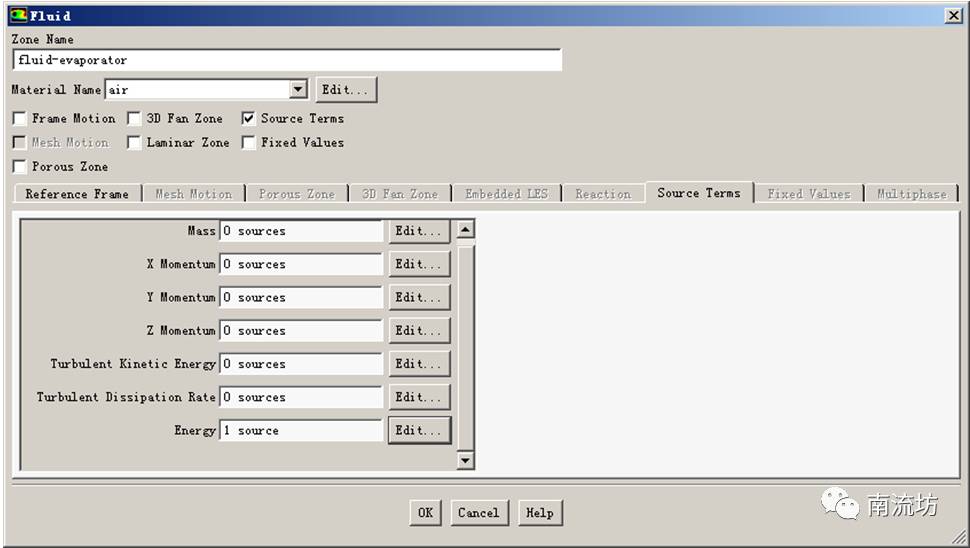Edit the Mass sources
The image size is (970, 548).
point(419,231)
